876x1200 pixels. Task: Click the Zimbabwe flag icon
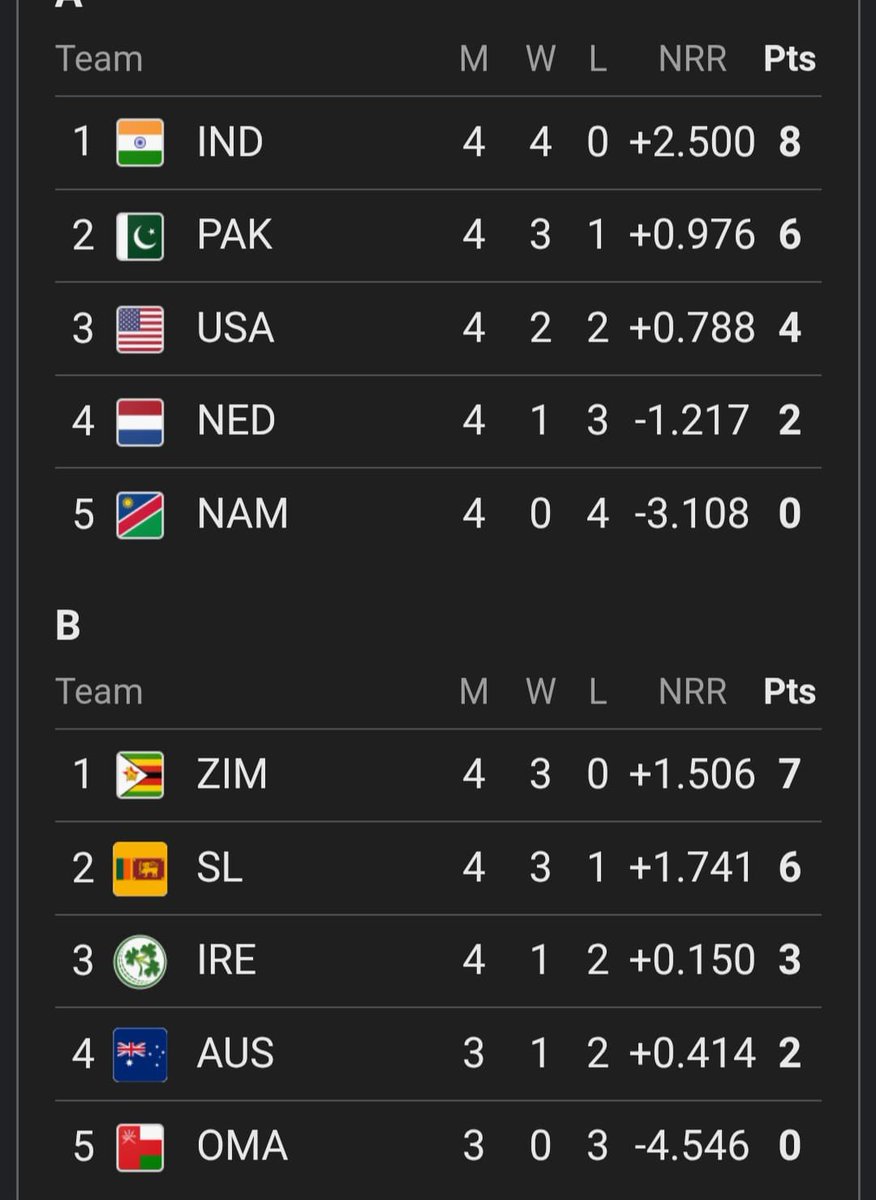(x=140, y=775)
